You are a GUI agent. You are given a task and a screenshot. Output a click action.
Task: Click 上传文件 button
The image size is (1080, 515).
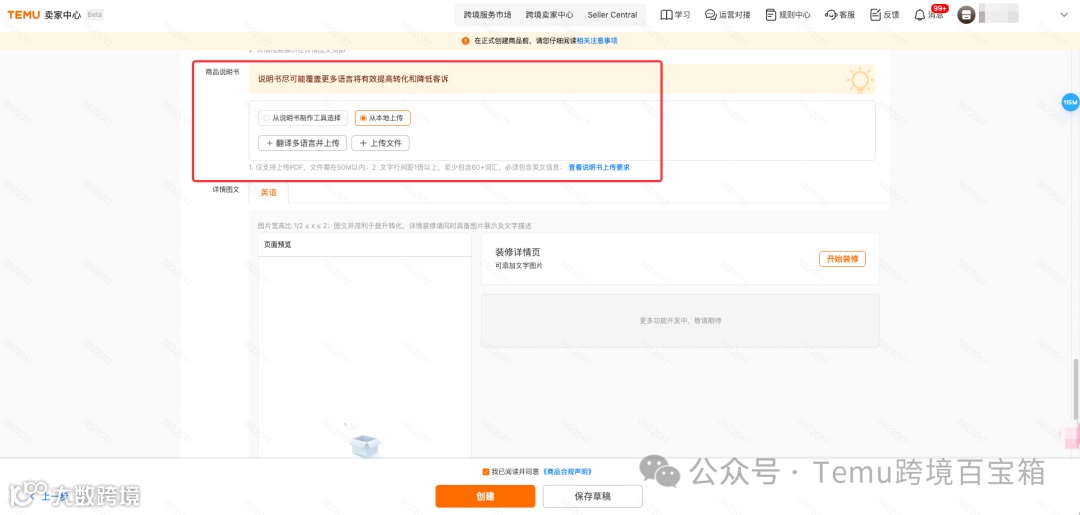pos(380,143)
